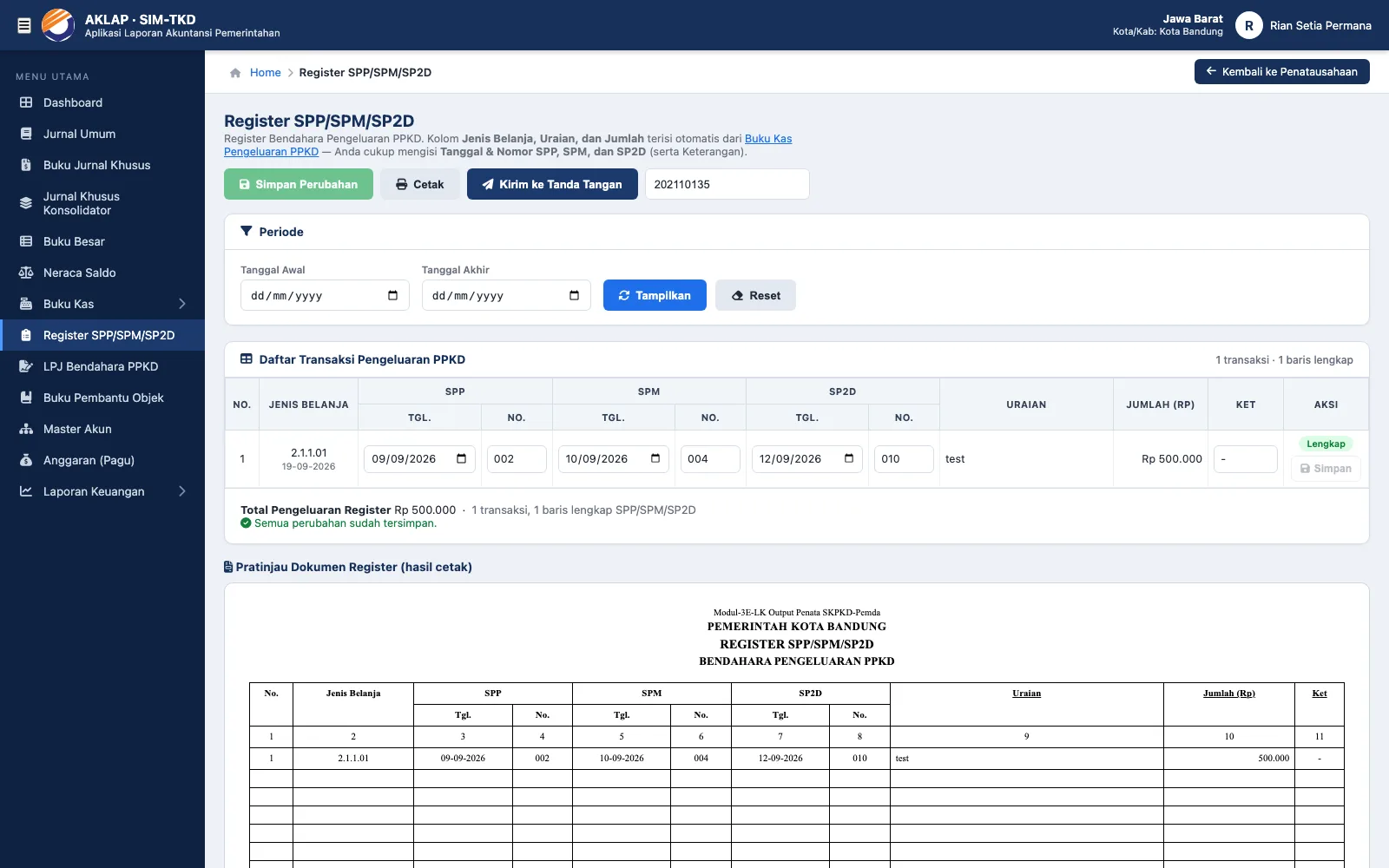Open Buku Pembantu Objek
This screenshot has height=868, width=1389.
pos(102,398)
